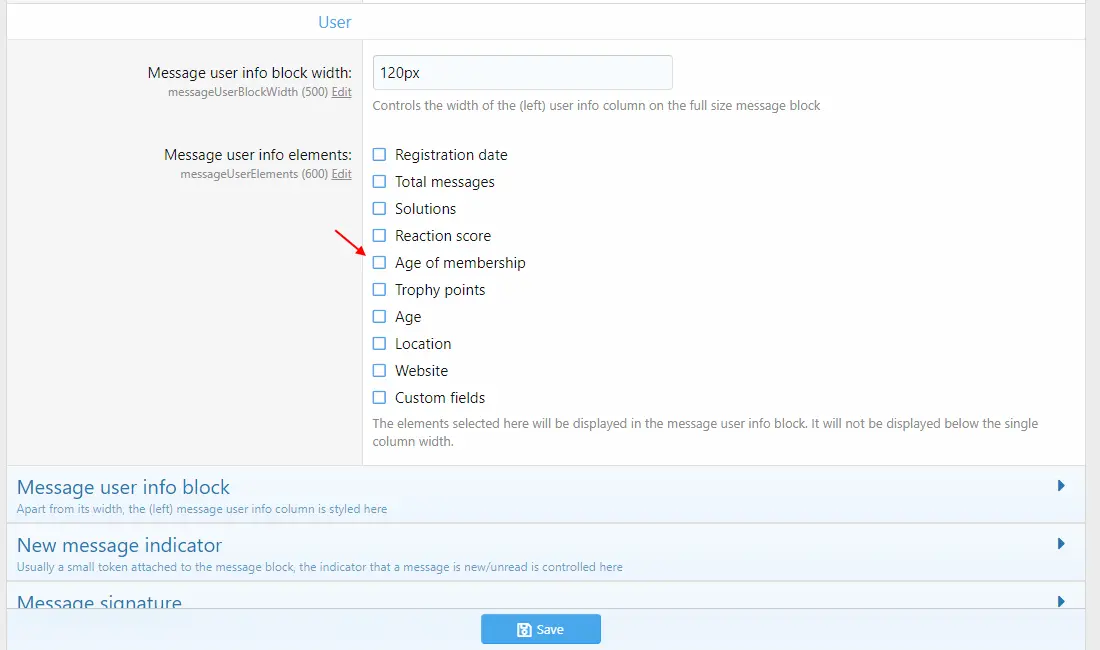Open the Message user info block heading
Image resolution: width=1100 pixels, height=650 pixels.
coord(123,487)
